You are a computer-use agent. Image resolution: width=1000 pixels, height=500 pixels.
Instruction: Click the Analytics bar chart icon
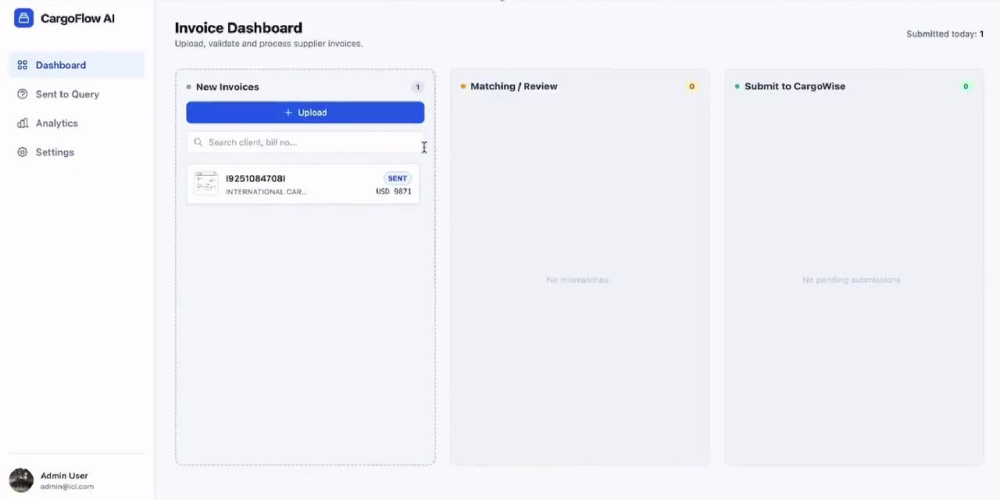tap(22, 123)
